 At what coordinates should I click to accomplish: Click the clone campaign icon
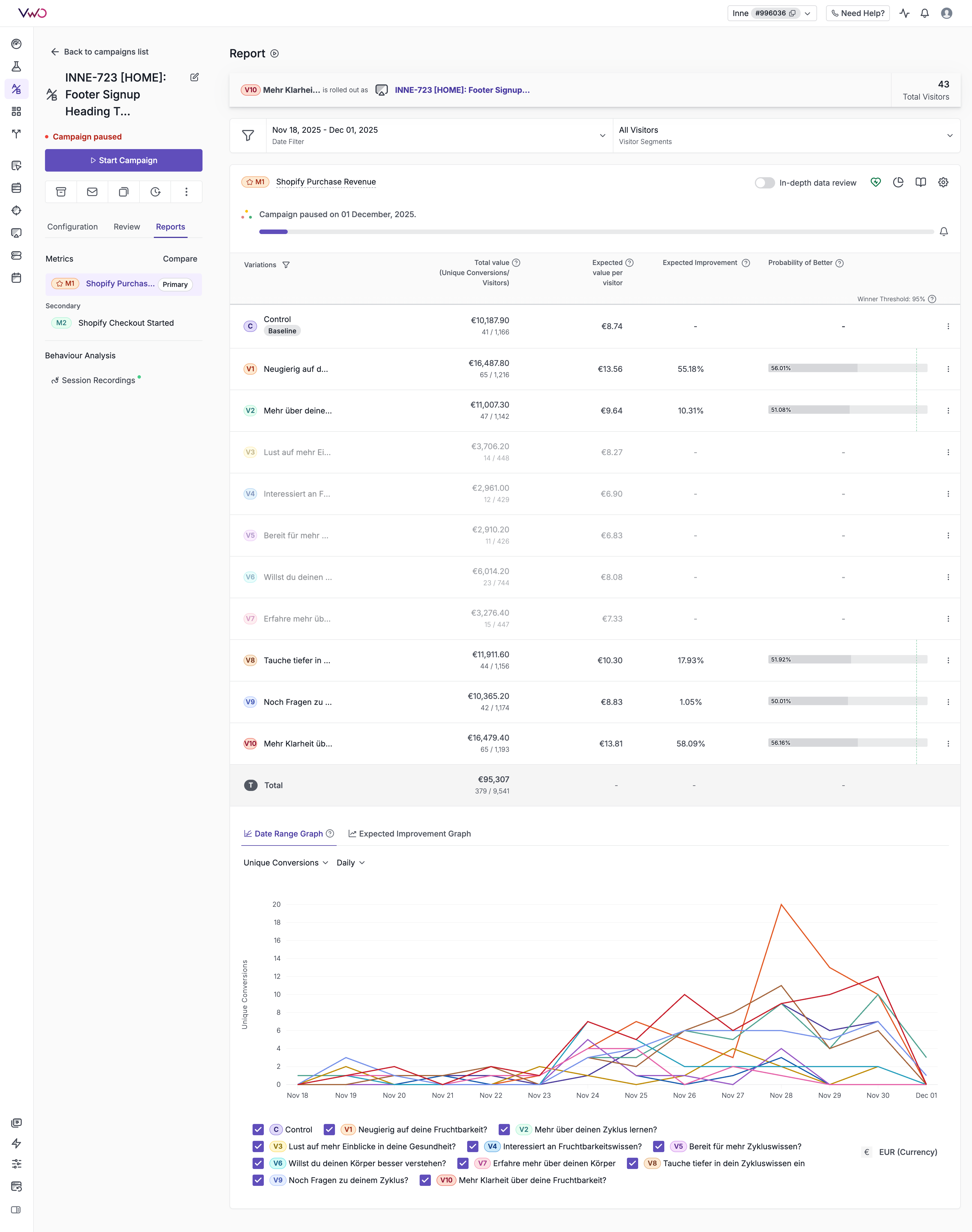(123, 192)
